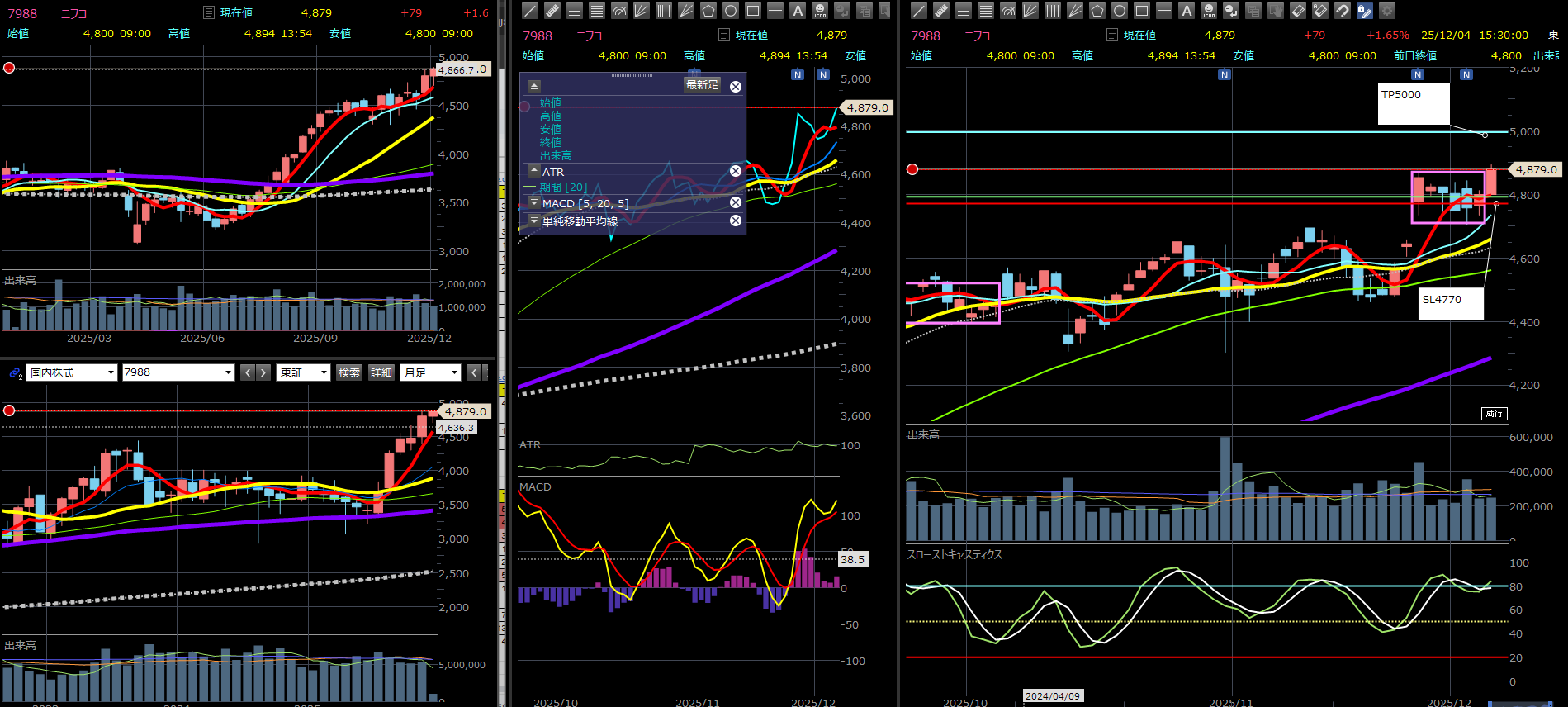1568x707 pixels.
Task: Click the 詳細 details button
Action: point(381,373)
